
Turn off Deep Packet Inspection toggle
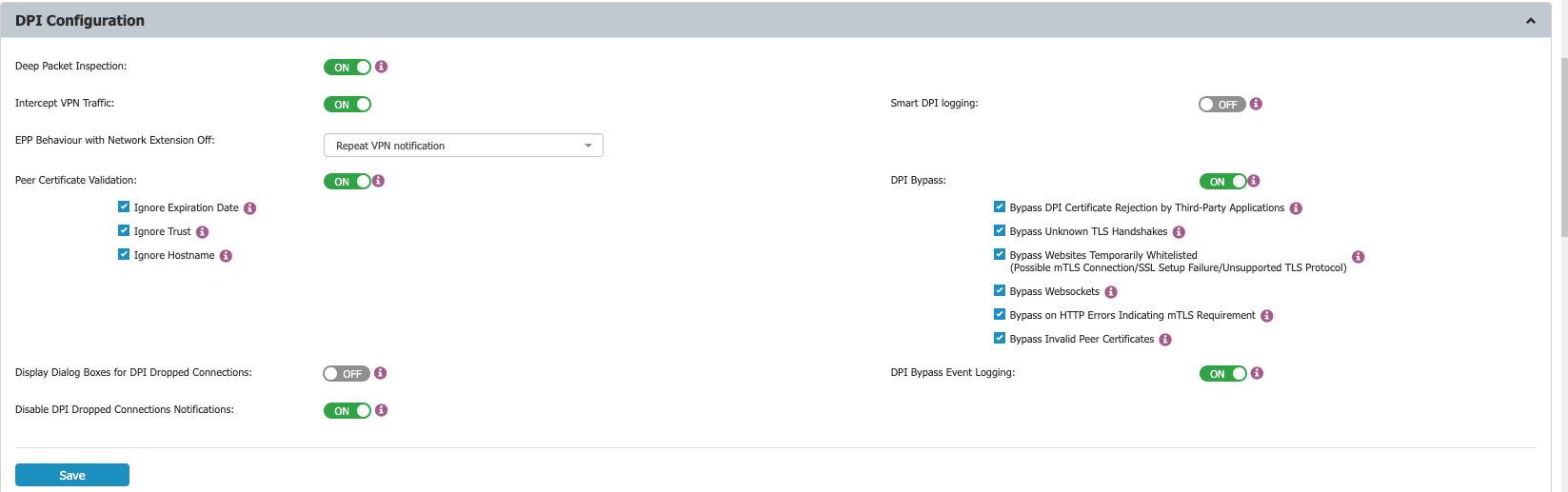click(347, 68)
